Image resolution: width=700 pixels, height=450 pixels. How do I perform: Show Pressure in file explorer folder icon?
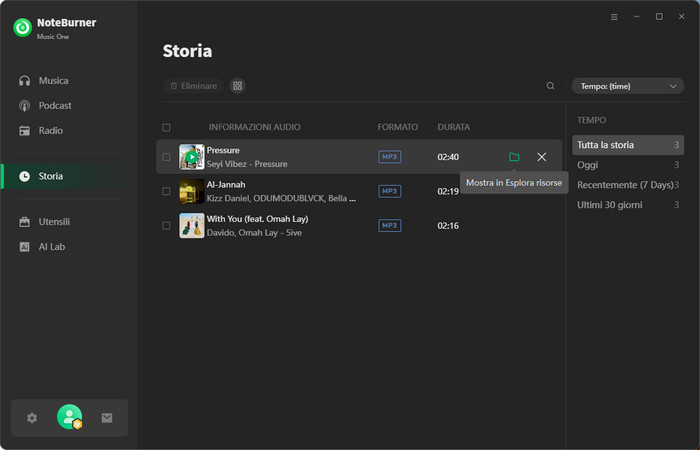[x=514, y=157]
